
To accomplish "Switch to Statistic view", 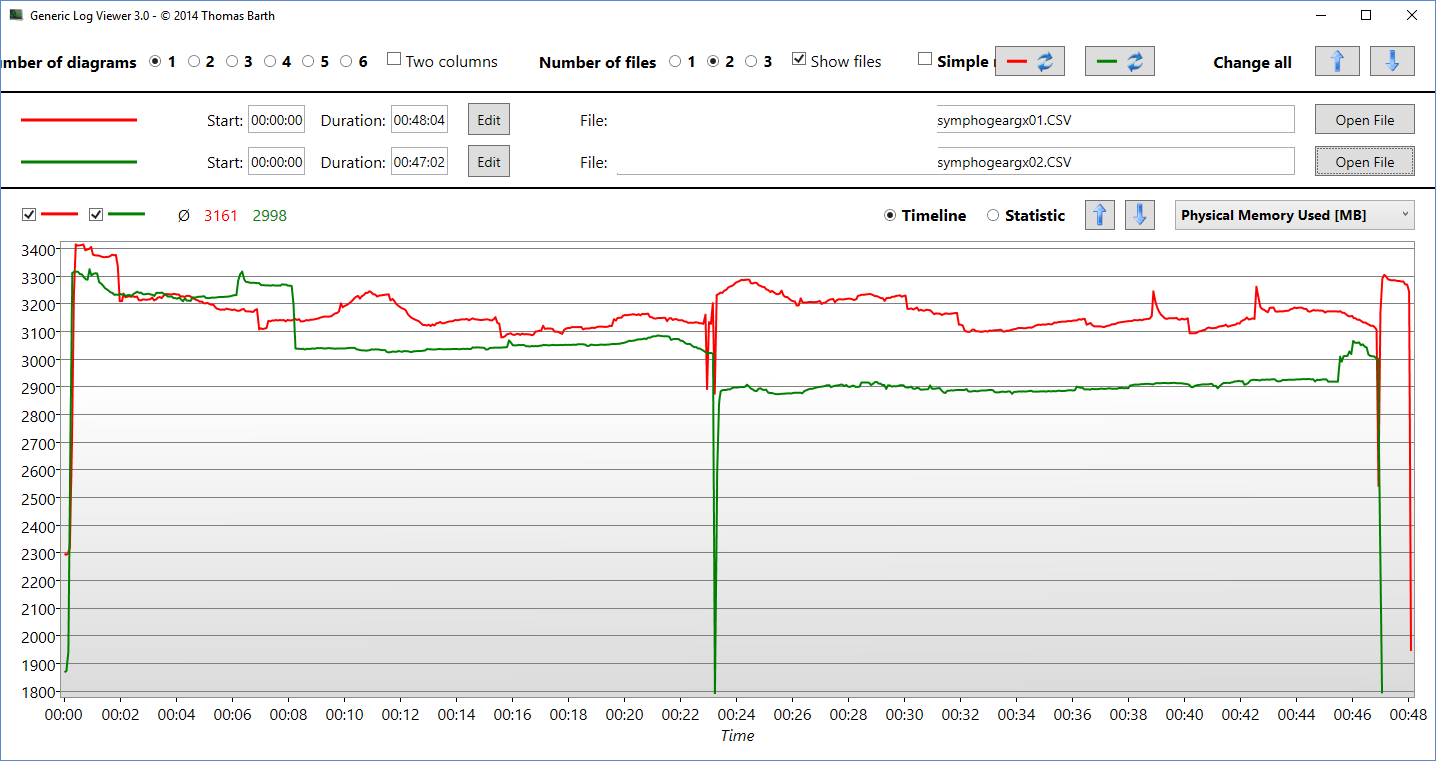I will [993, 216].
